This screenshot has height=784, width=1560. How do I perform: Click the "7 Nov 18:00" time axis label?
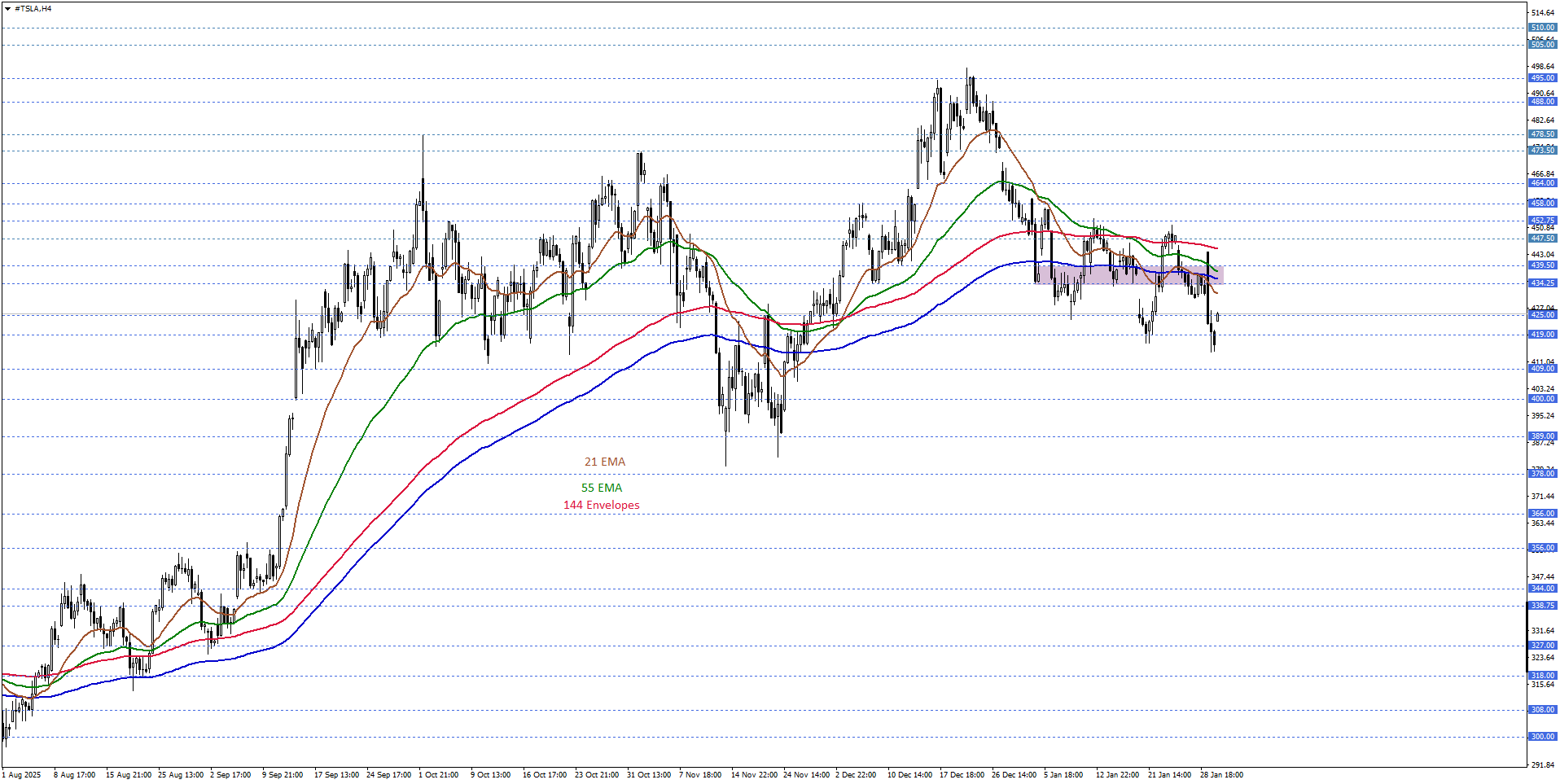(699, 775)
